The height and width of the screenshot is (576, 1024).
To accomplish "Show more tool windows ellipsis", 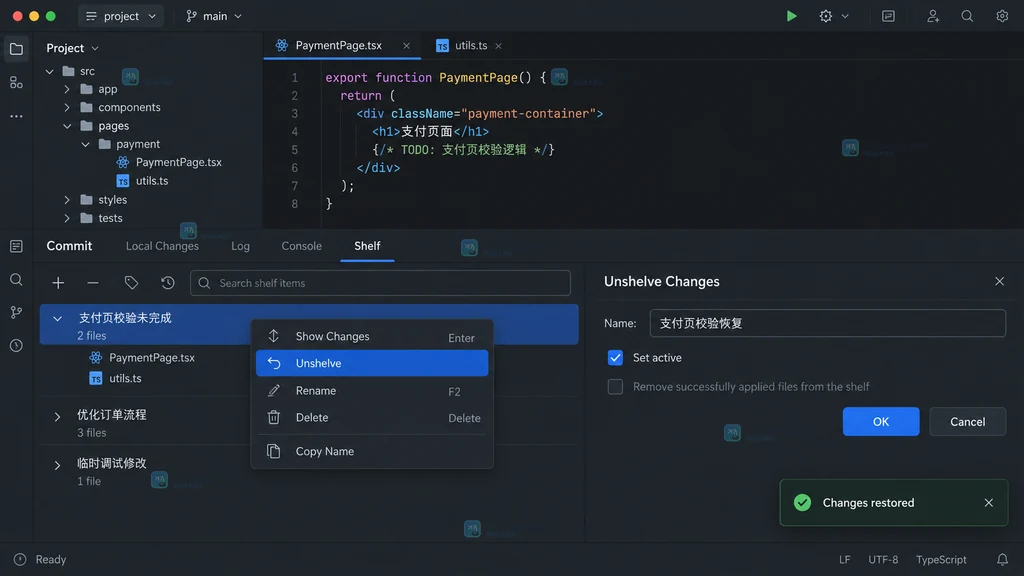I will [16, 116].
